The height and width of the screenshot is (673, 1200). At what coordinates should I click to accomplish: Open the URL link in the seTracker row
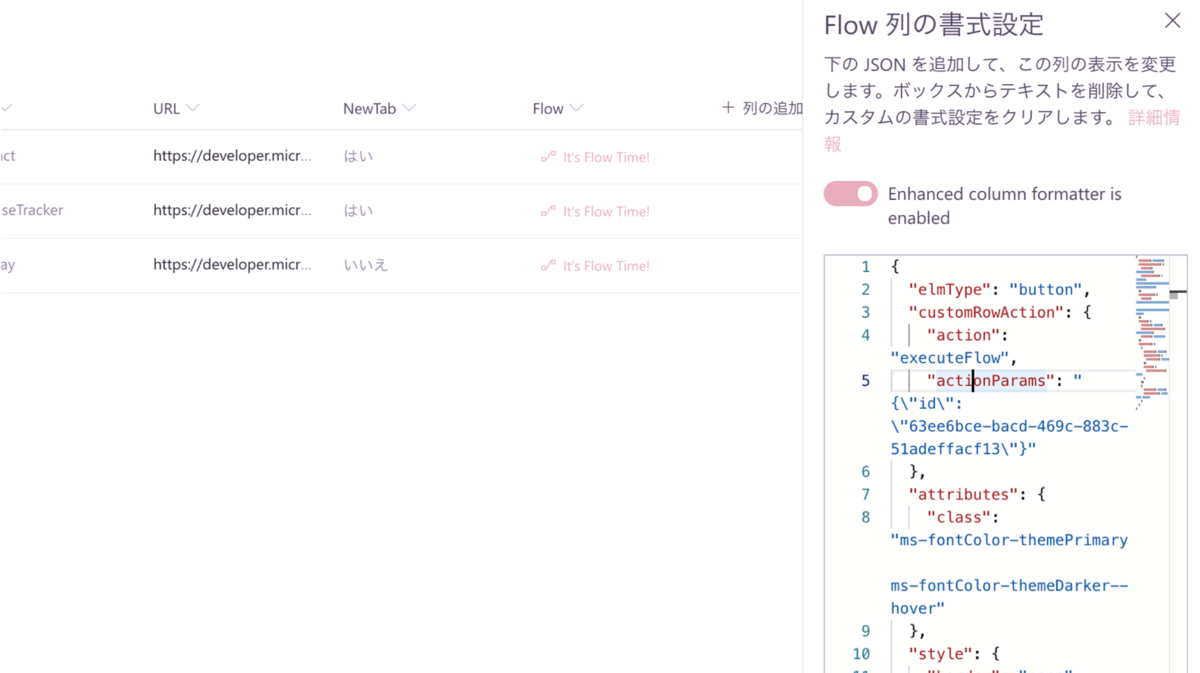tap(233, 211)
